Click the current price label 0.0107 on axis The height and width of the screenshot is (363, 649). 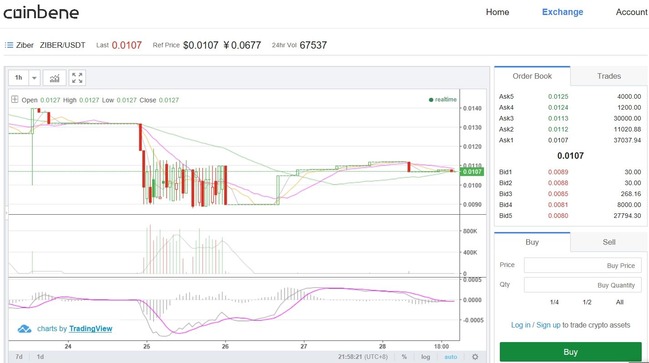472,171
